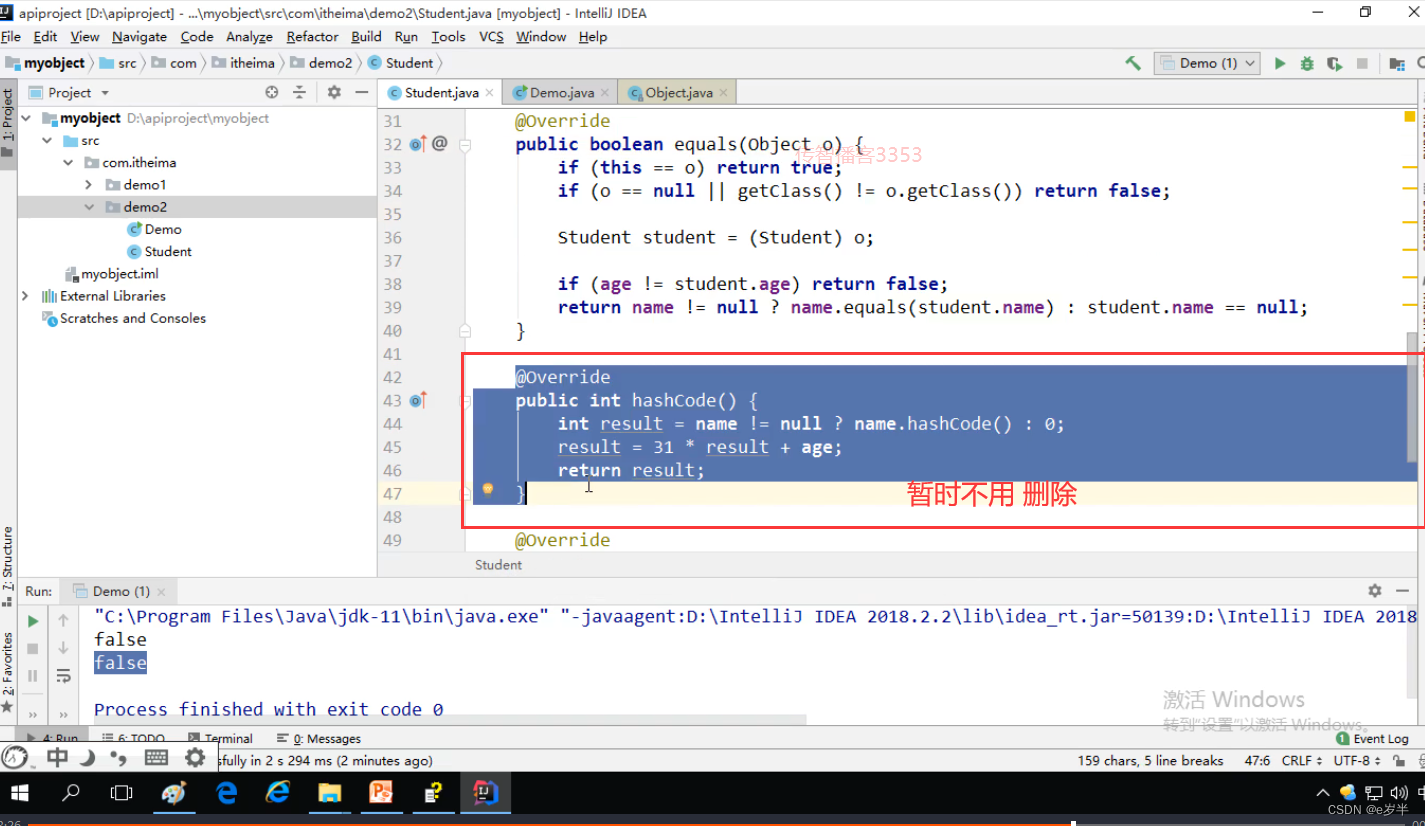Select Scratches and Consoles node
Viewport: 1425px width, 826px height.
click(x=124, y=318)
